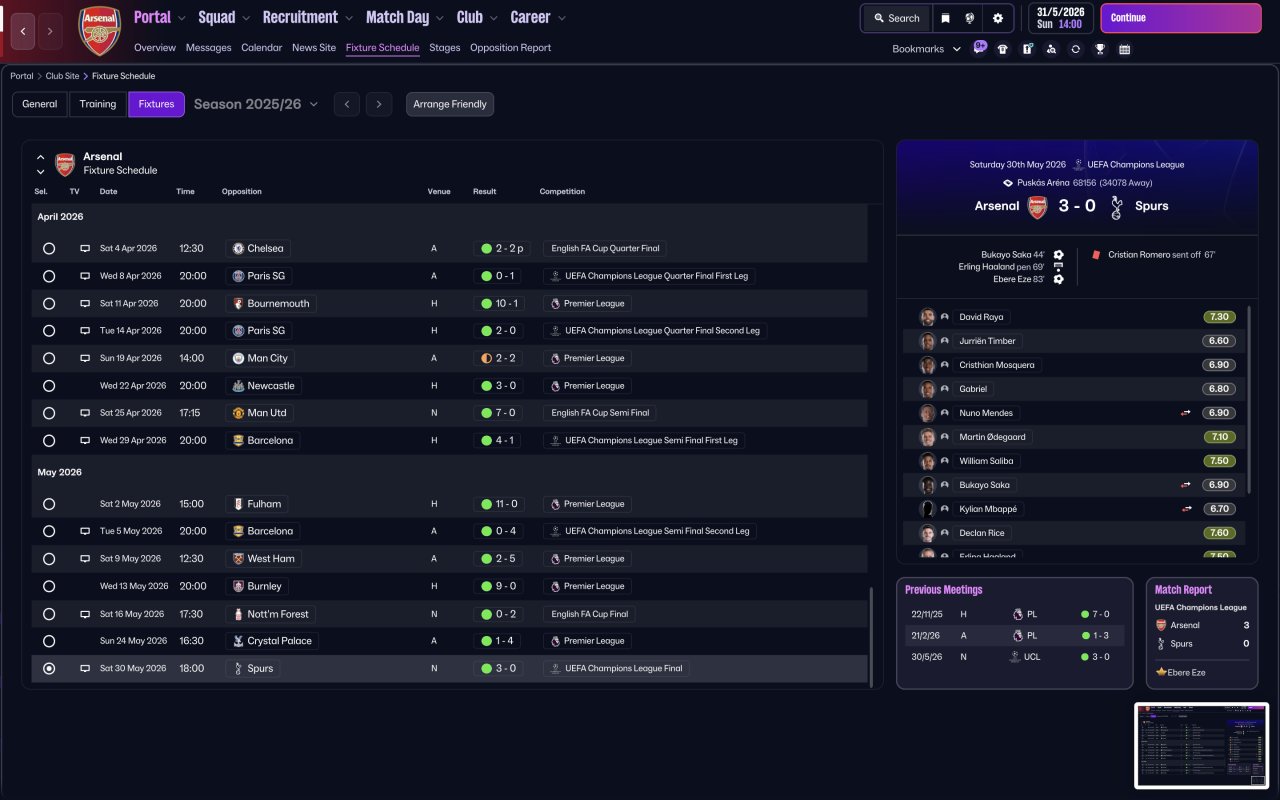Expand the Squad menu dropdown arrow
Screen dimensions: 1280x800
pos(246,18)
